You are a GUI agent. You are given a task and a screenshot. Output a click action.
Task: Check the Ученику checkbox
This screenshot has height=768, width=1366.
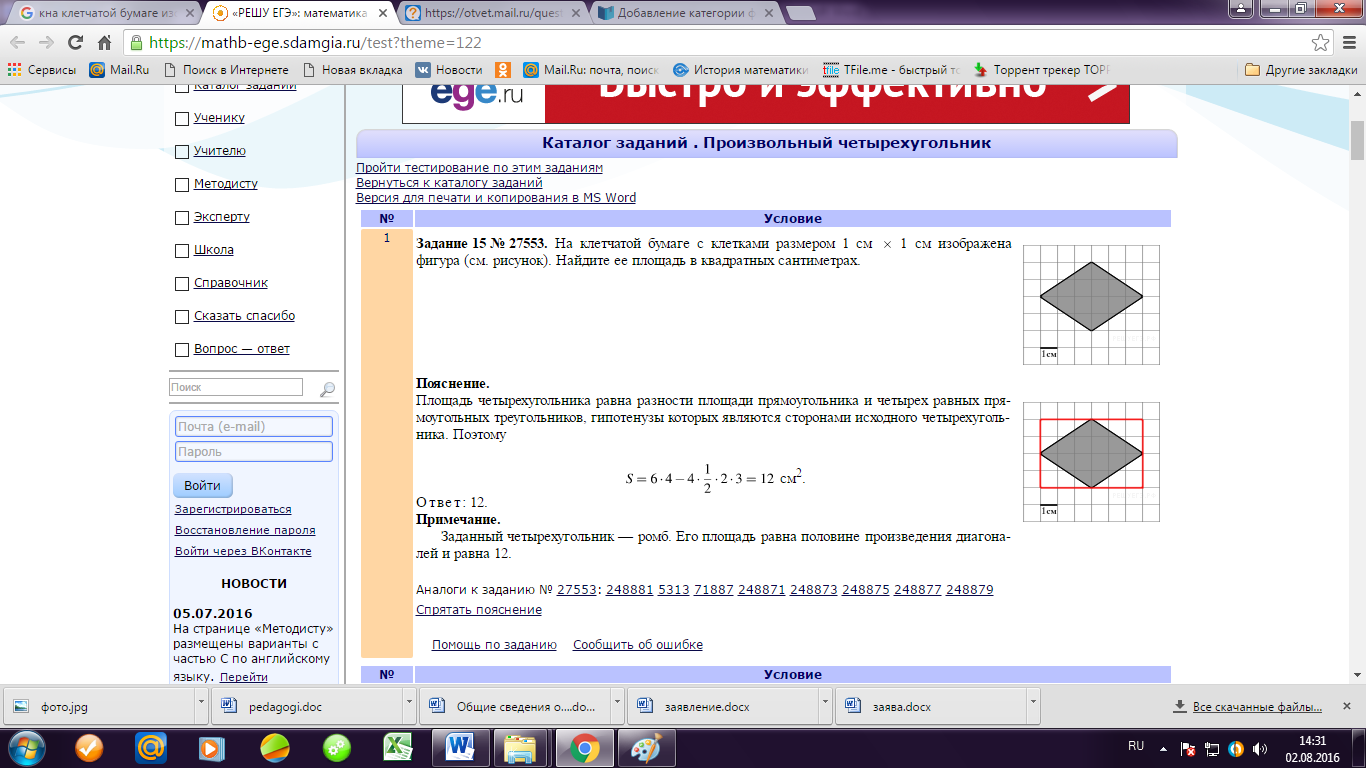[x=181, y=119]
